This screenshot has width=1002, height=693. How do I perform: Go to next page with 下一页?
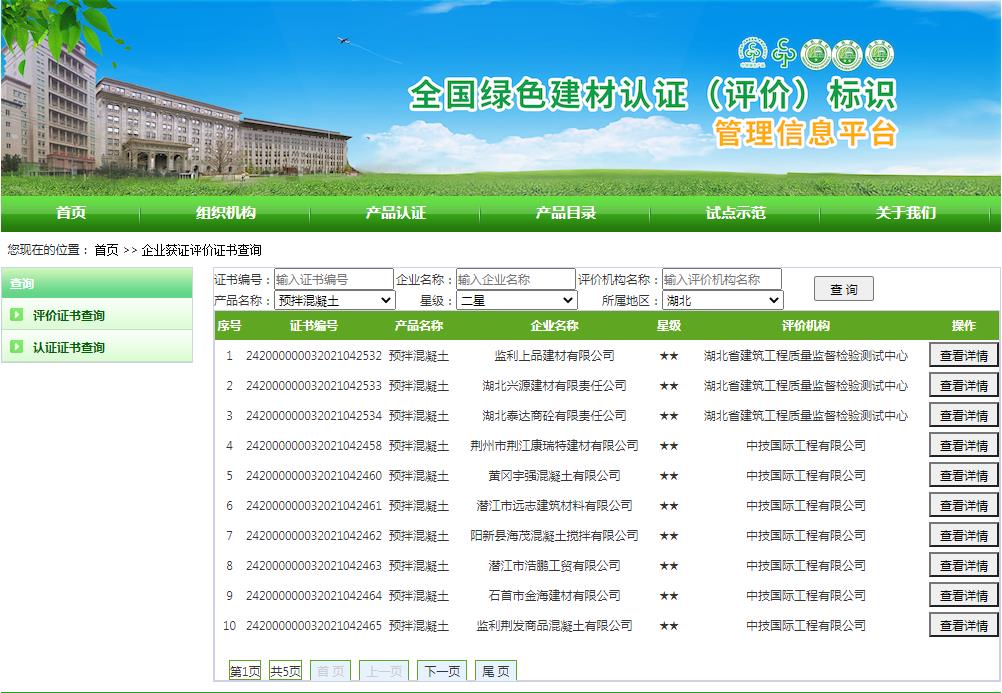441,671
